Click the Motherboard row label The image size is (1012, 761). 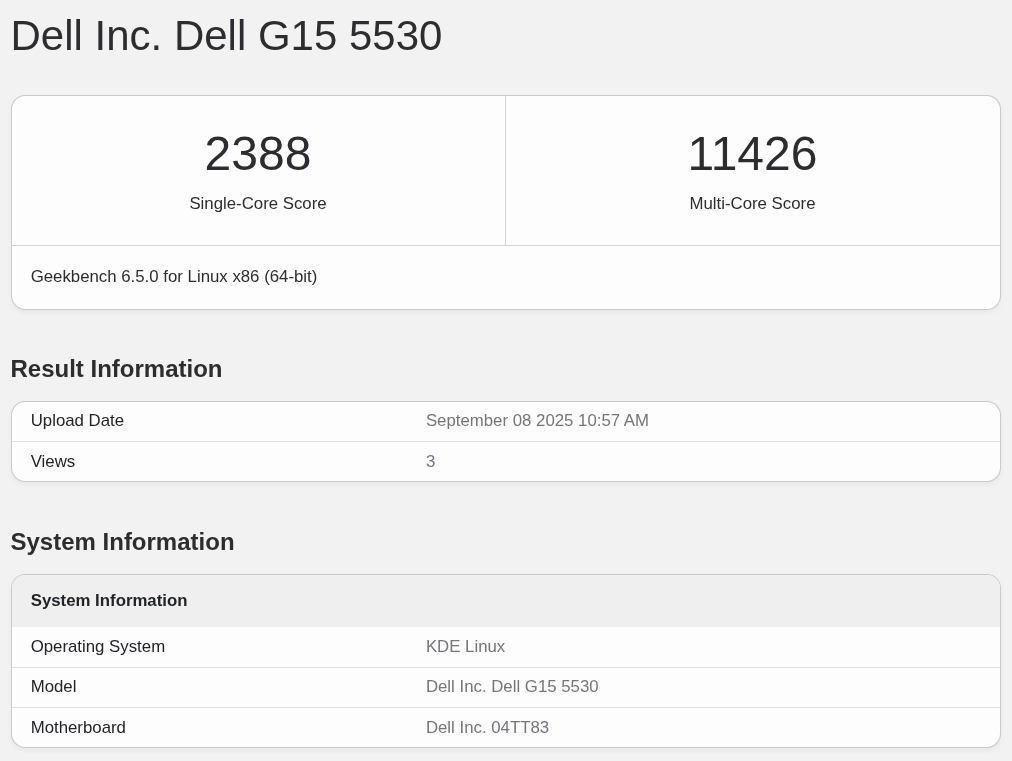(x=78, y=728)
